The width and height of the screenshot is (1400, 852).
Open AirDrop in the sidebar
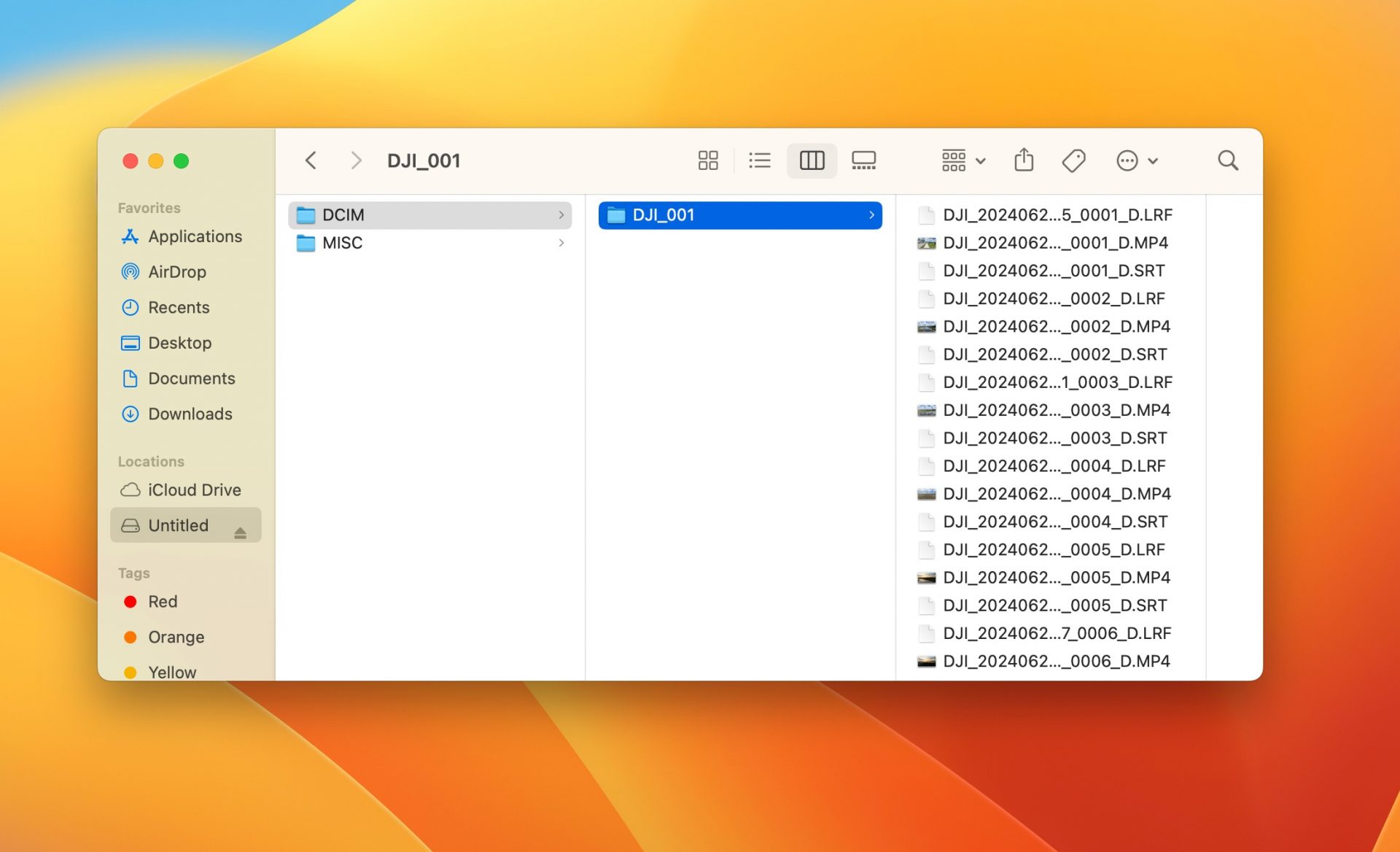[x=176, y=272]
